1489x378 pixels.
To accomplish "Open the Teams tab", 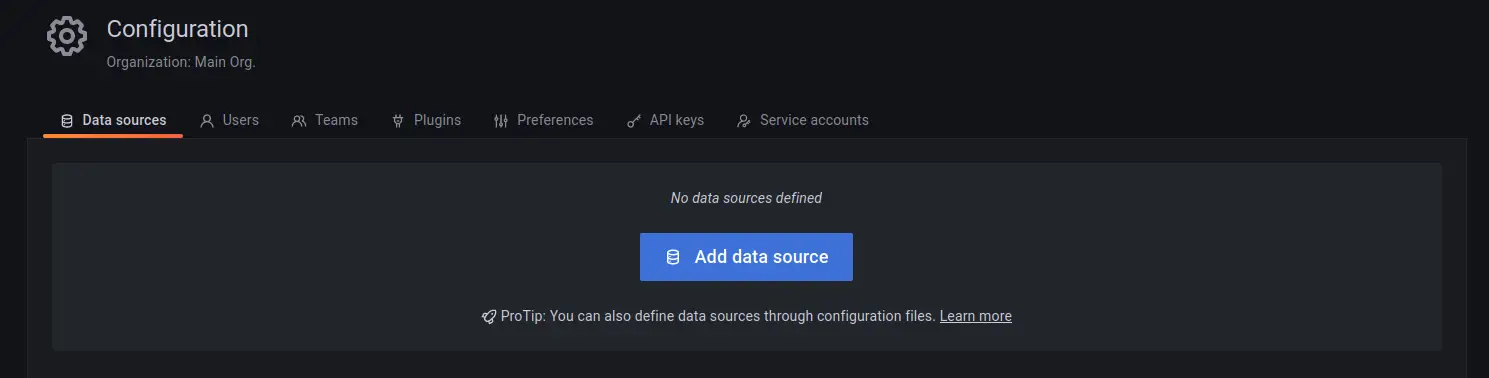I will pos(324,120).
